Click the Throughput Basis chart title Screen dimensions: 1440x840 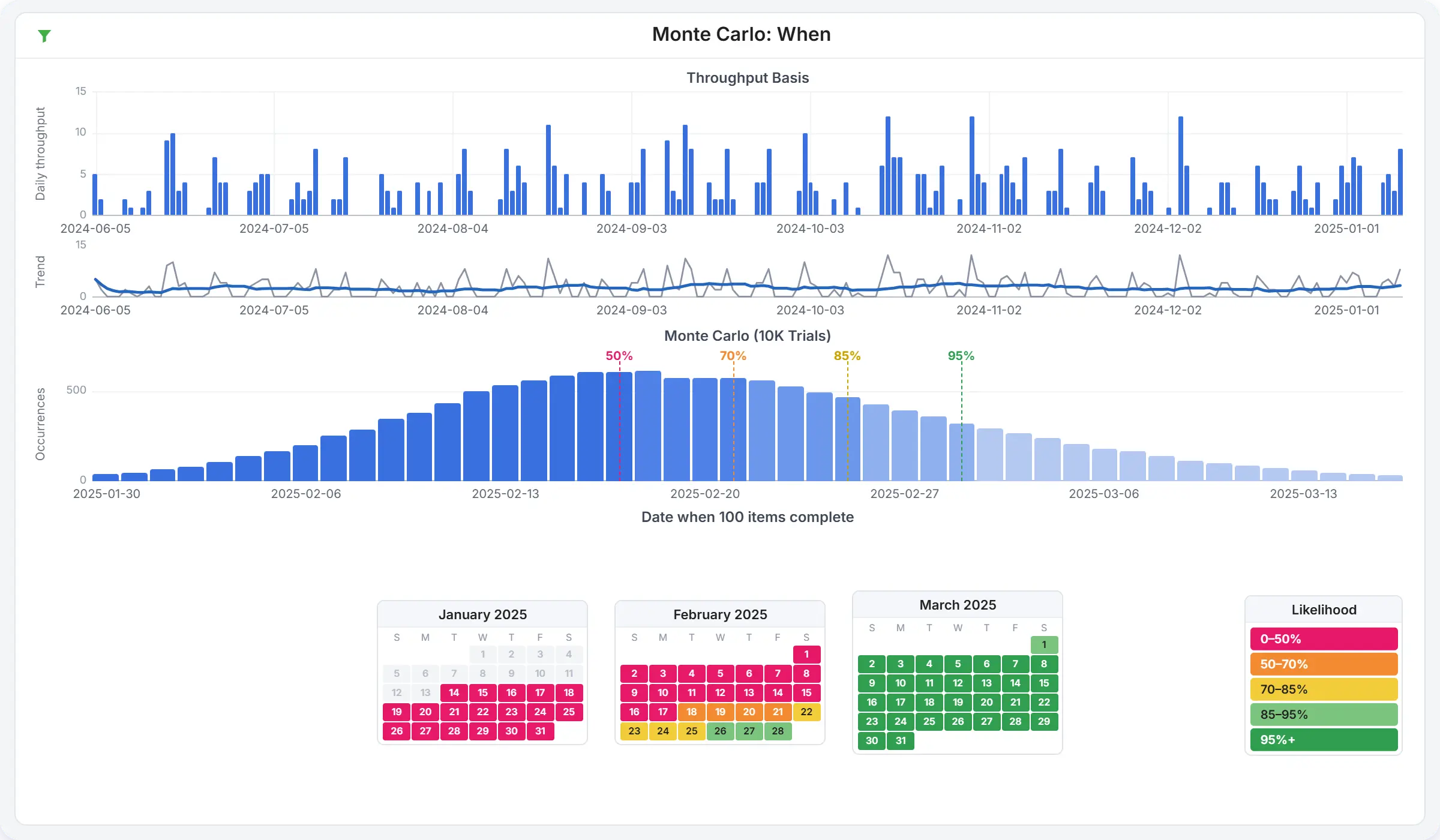(x=748, y=78)
